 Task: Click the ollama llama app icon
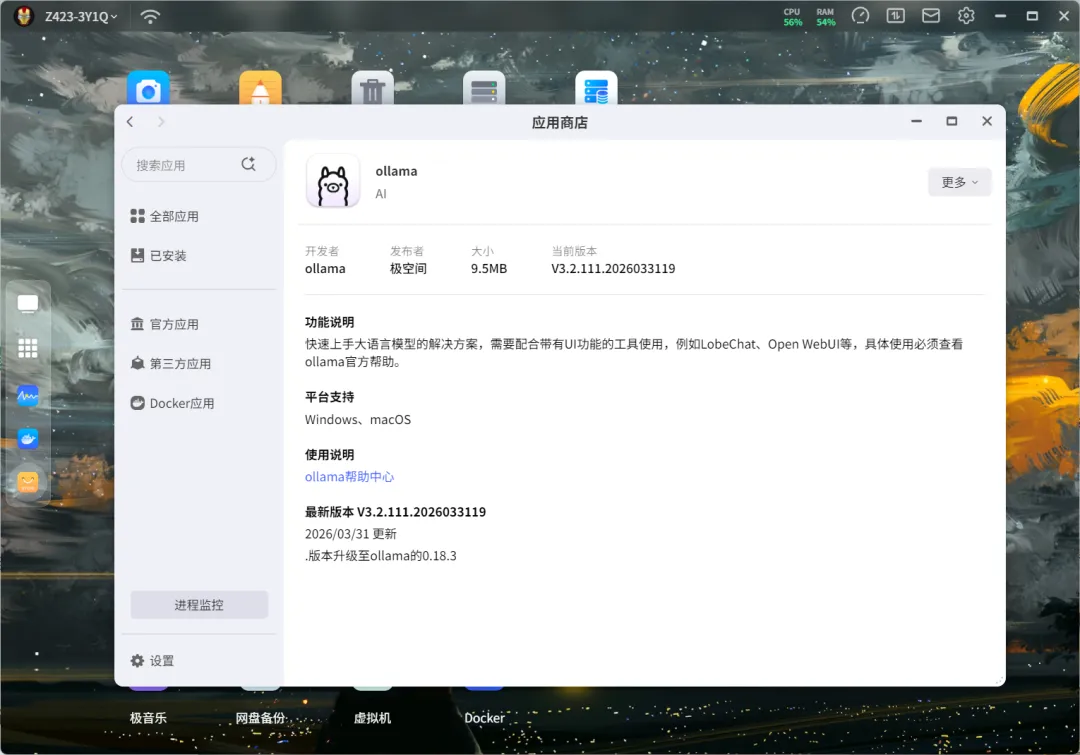point(333,181)
